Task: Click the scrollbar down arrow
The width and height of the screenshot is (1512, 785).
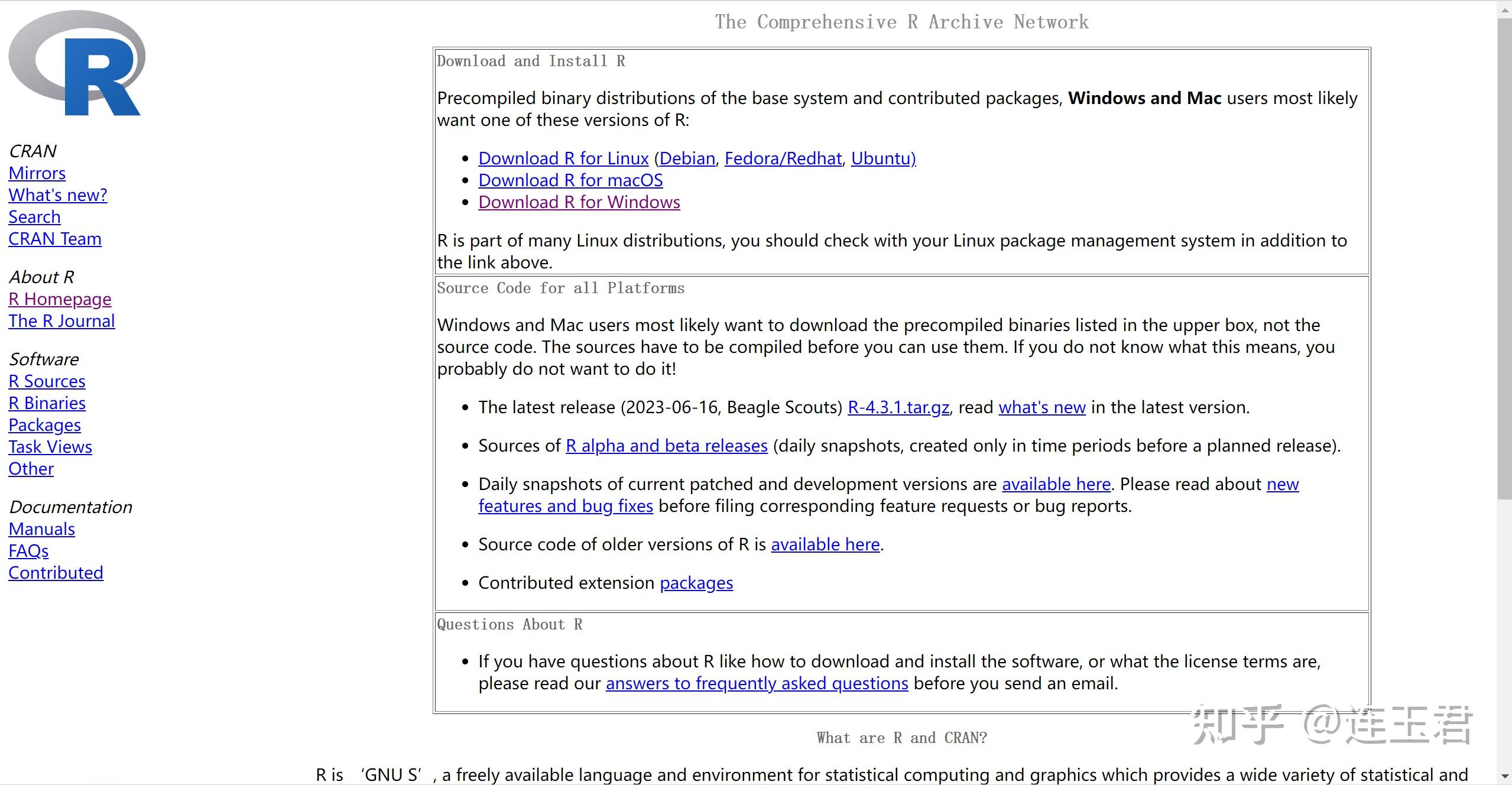Action: coord(1504,777)
